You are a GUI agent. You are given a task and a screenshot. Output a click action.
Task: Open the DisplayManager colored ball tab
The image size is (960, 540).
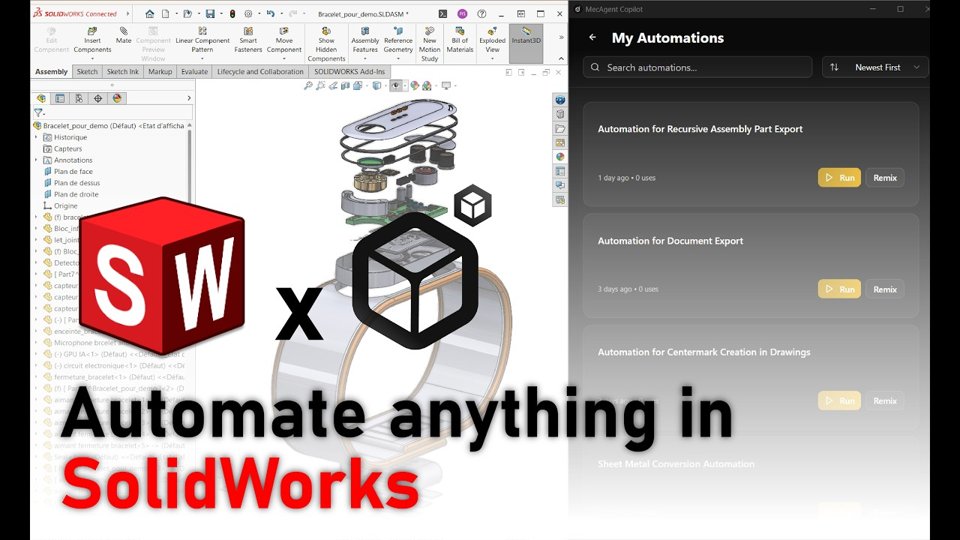pos(117,98)
